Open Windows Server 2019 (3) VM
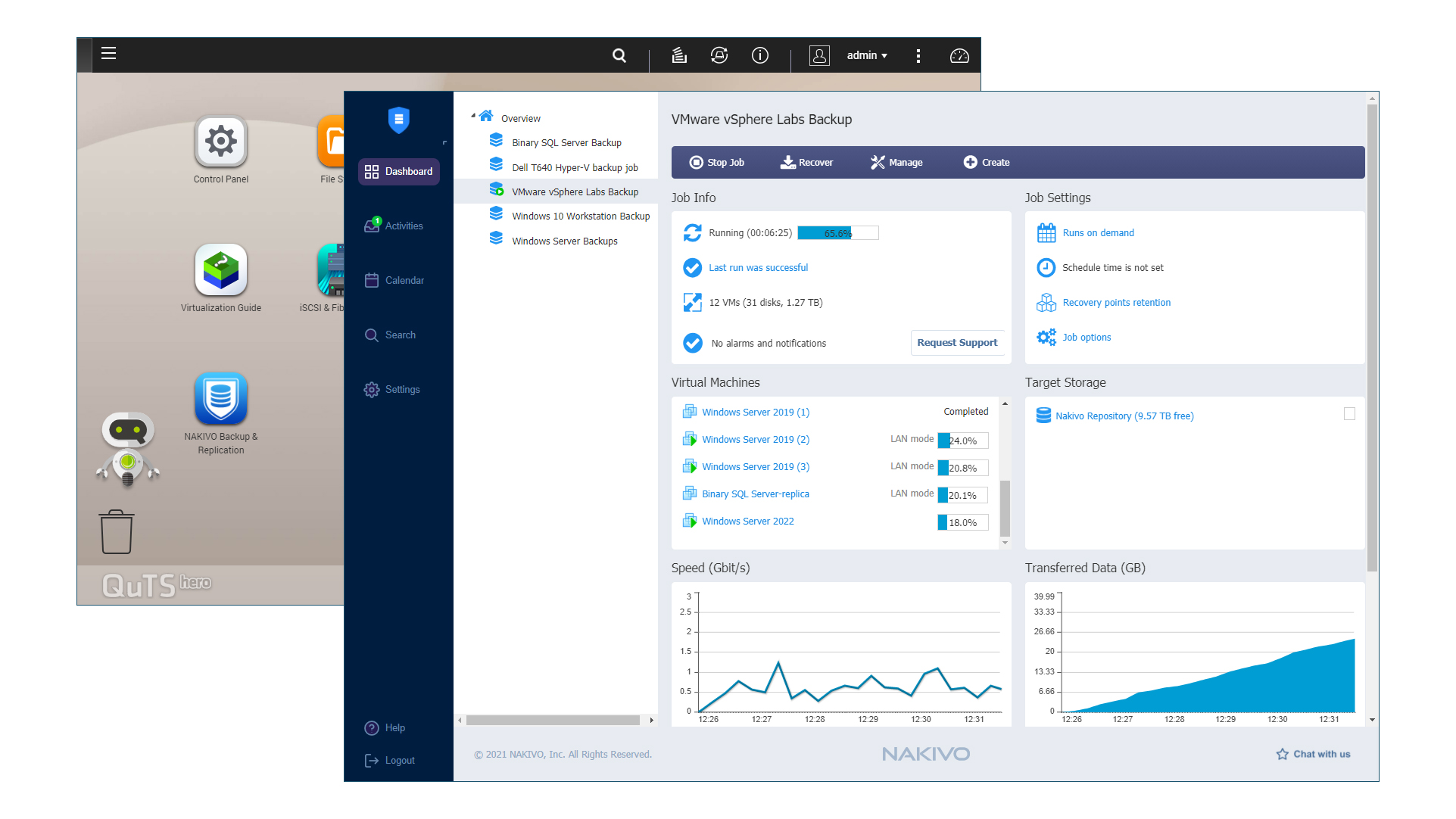The height and width of the screenshot is (819, 1456). coord(755,467)
